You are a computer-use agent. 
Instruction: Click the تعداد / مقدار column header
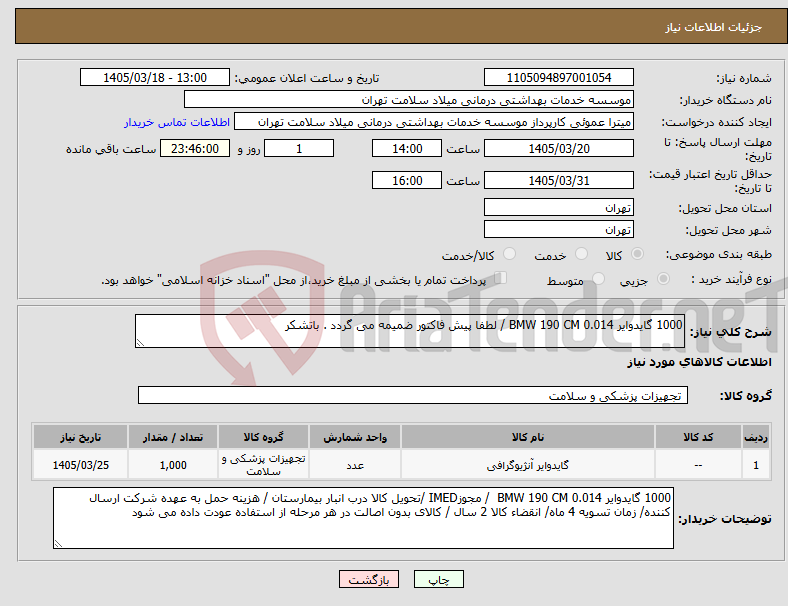point(173,437)
